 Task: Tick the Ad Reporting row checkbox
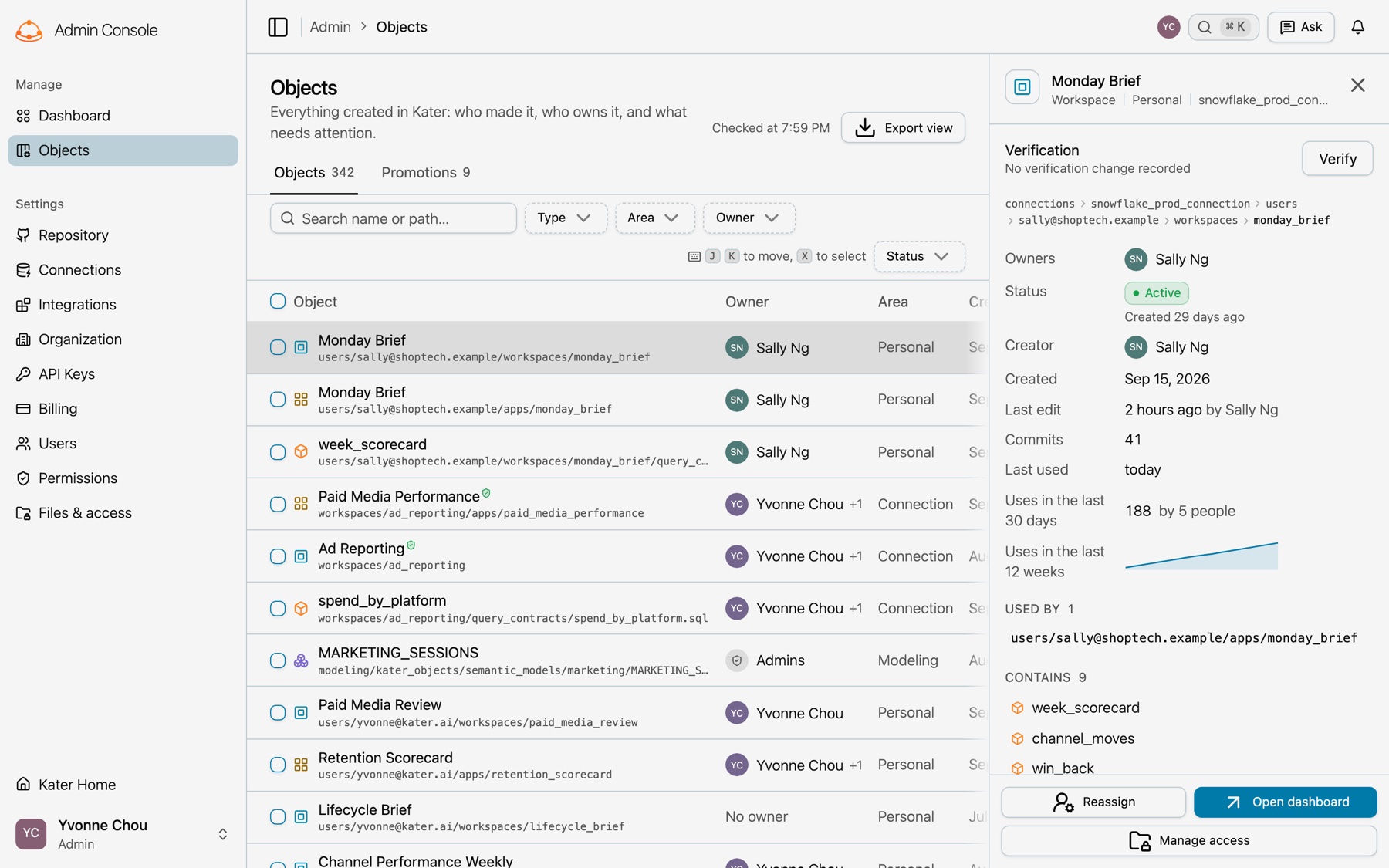point(278,556)
